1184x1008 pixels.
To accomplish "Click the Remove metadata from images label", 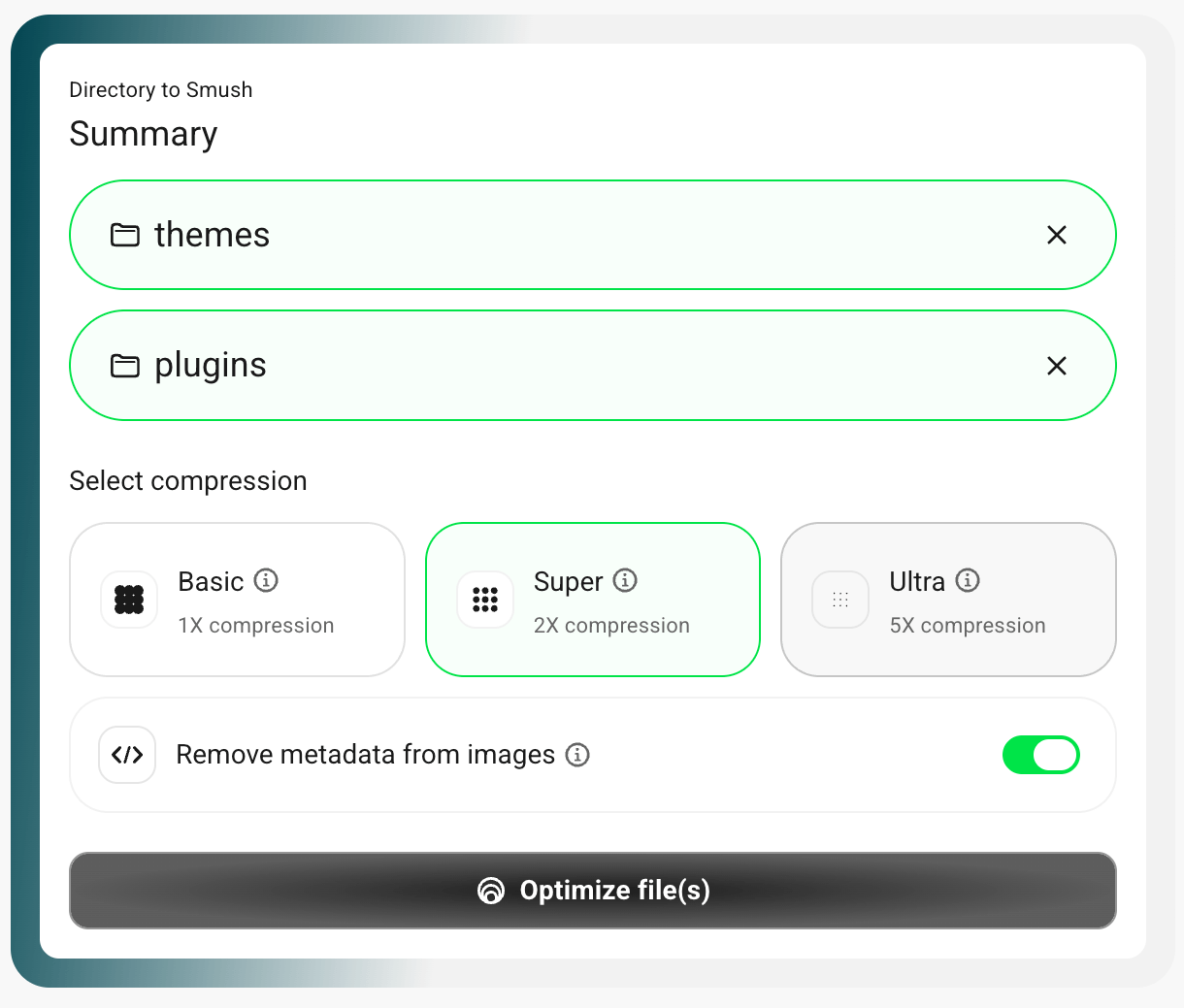I will pos(366,755).
